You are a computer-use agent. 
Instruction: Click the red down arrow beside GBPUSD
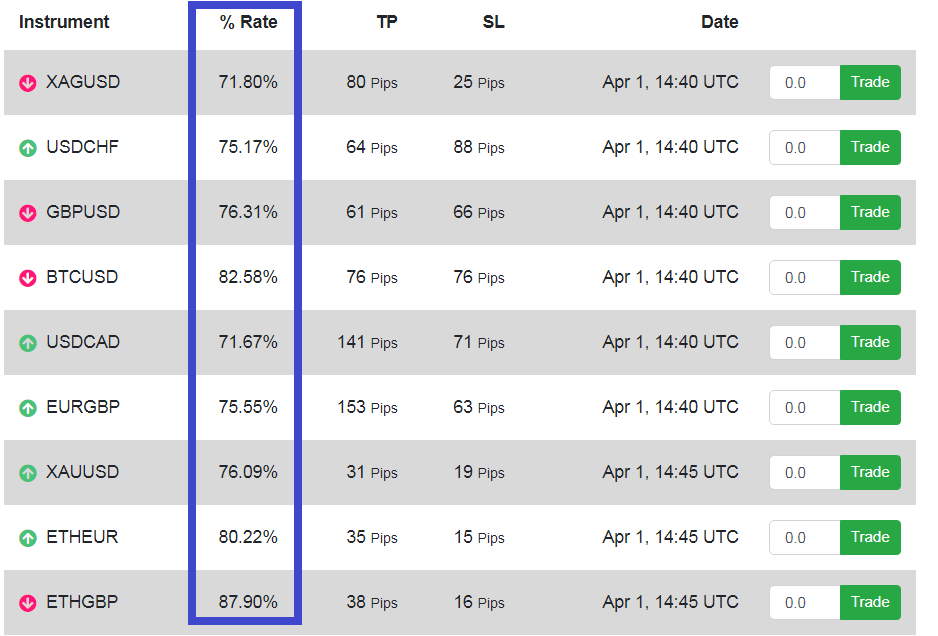pyautogui.click(x=28, y=212)
